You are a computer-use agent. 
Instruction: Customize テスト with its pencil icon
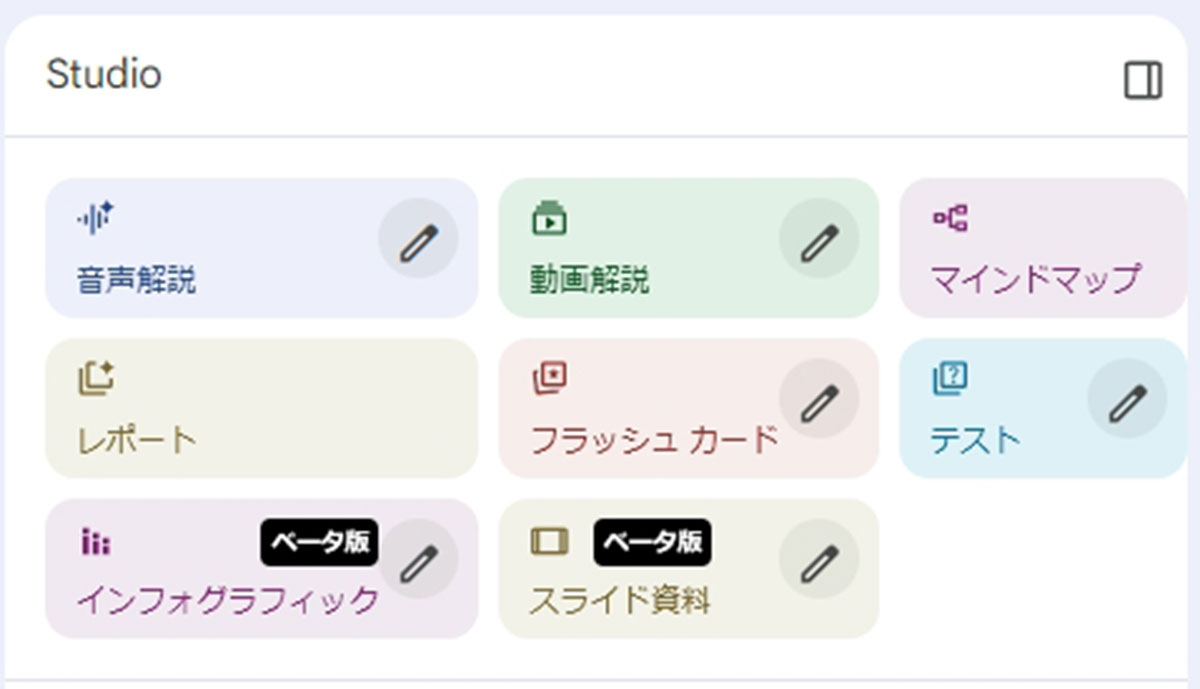click(1127, 401)
